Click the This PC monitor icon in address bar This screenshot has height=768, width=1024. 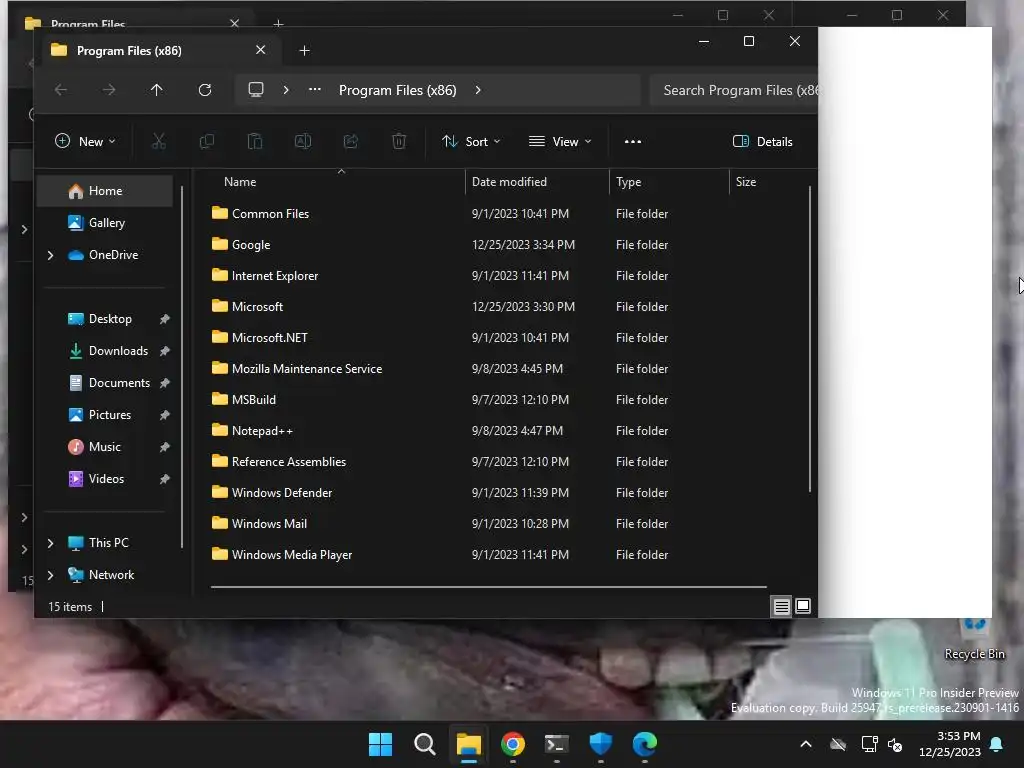256,90
